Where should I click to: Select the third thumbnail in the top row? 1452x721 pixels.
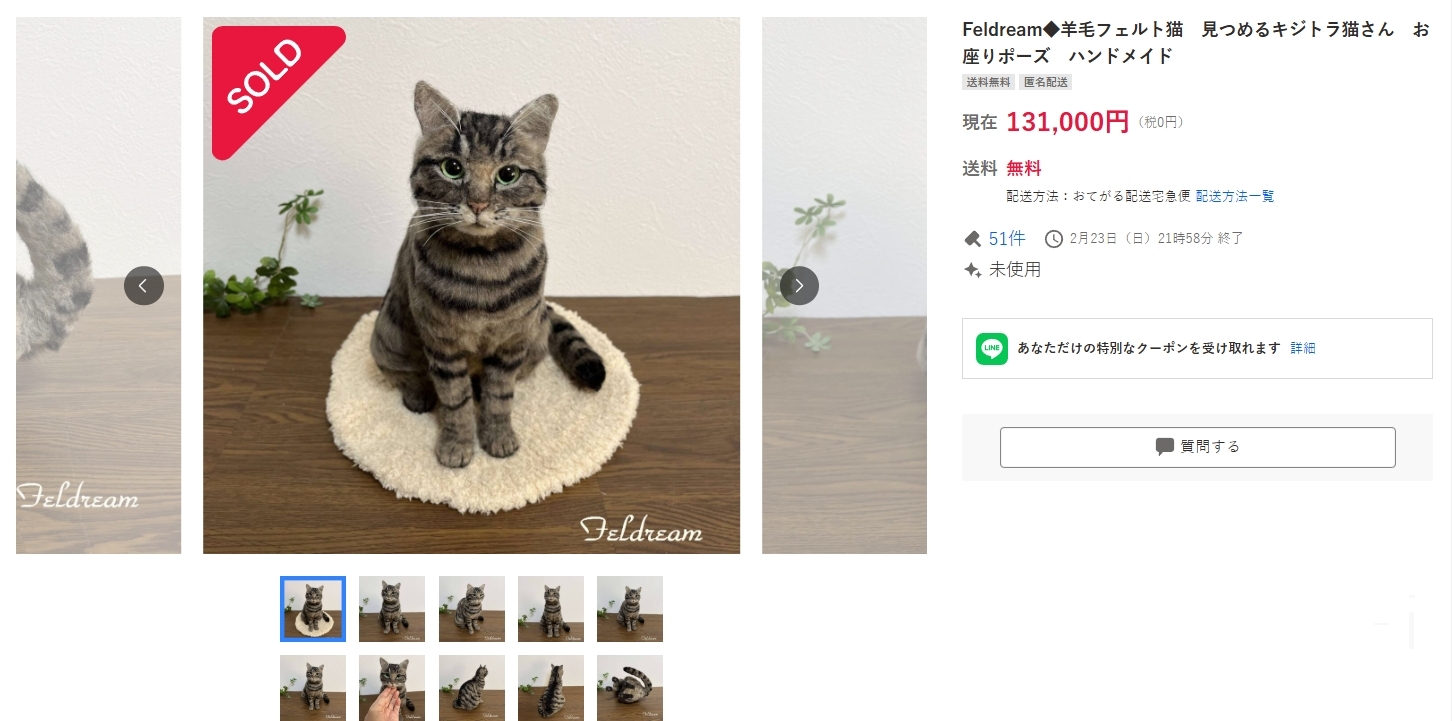471,609
